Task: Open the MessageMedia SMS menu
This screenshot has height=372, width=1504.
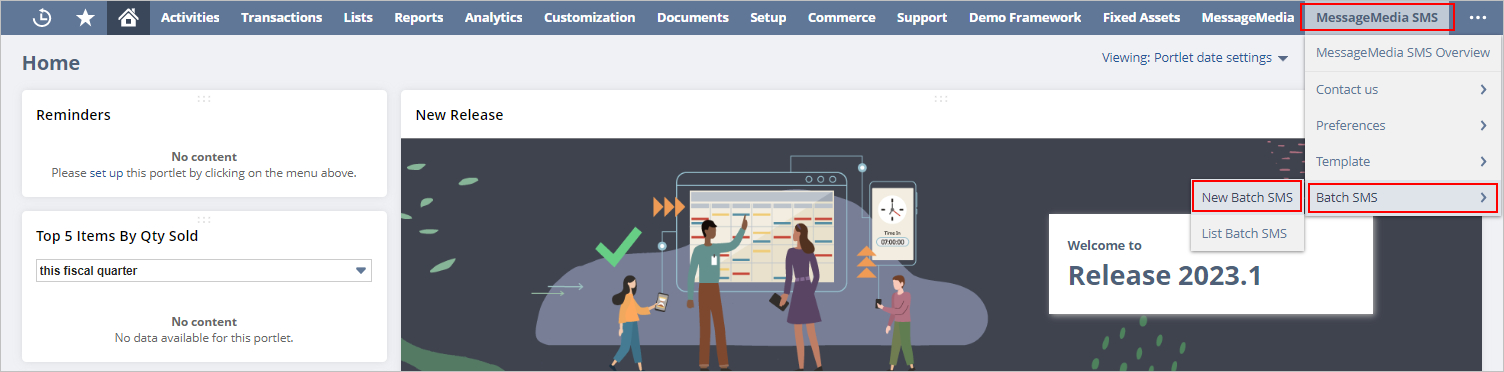Action: coord(1377,18)
